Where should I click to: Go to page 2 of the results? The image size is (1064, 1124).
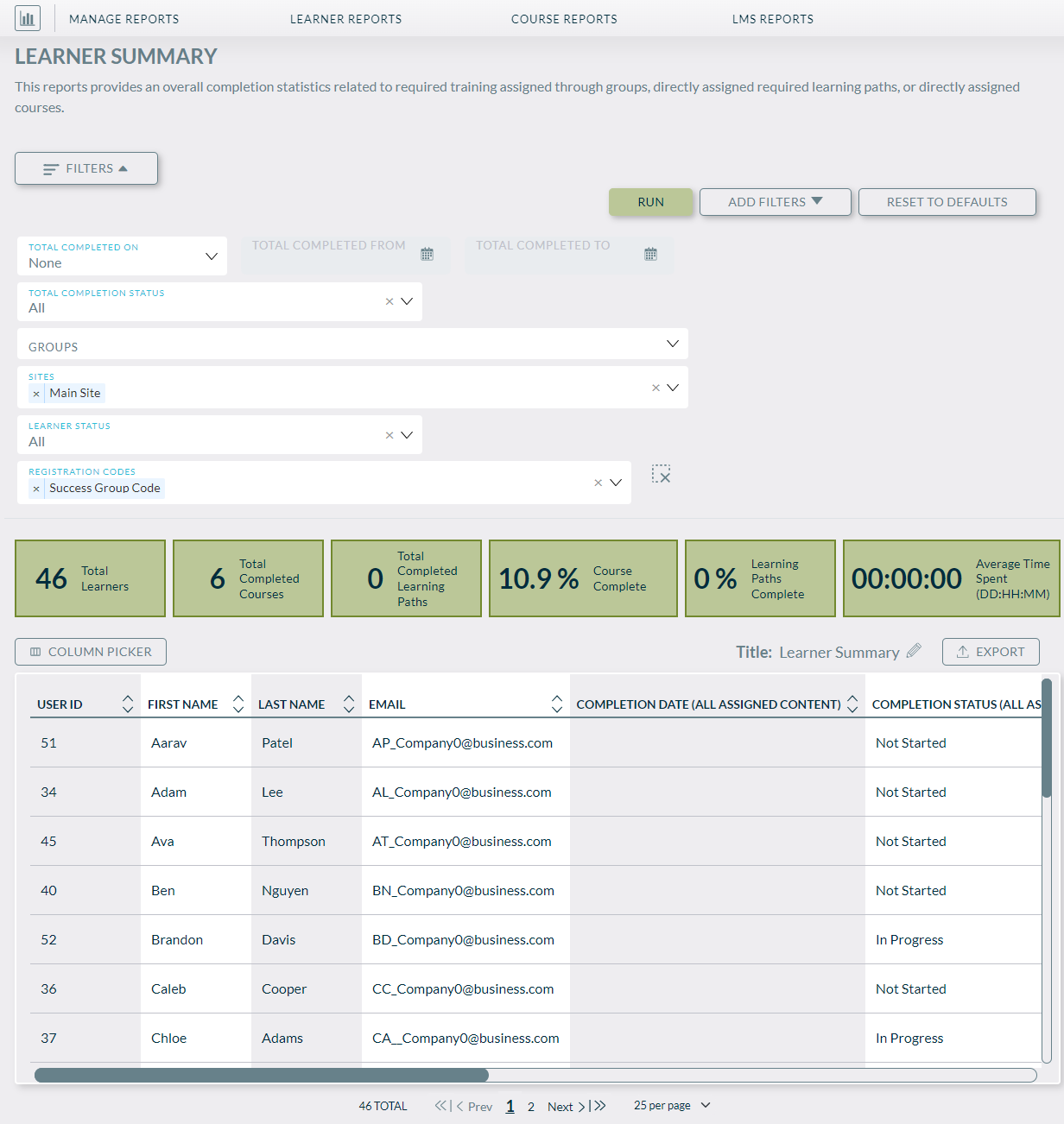click(x=530, y=1106)
